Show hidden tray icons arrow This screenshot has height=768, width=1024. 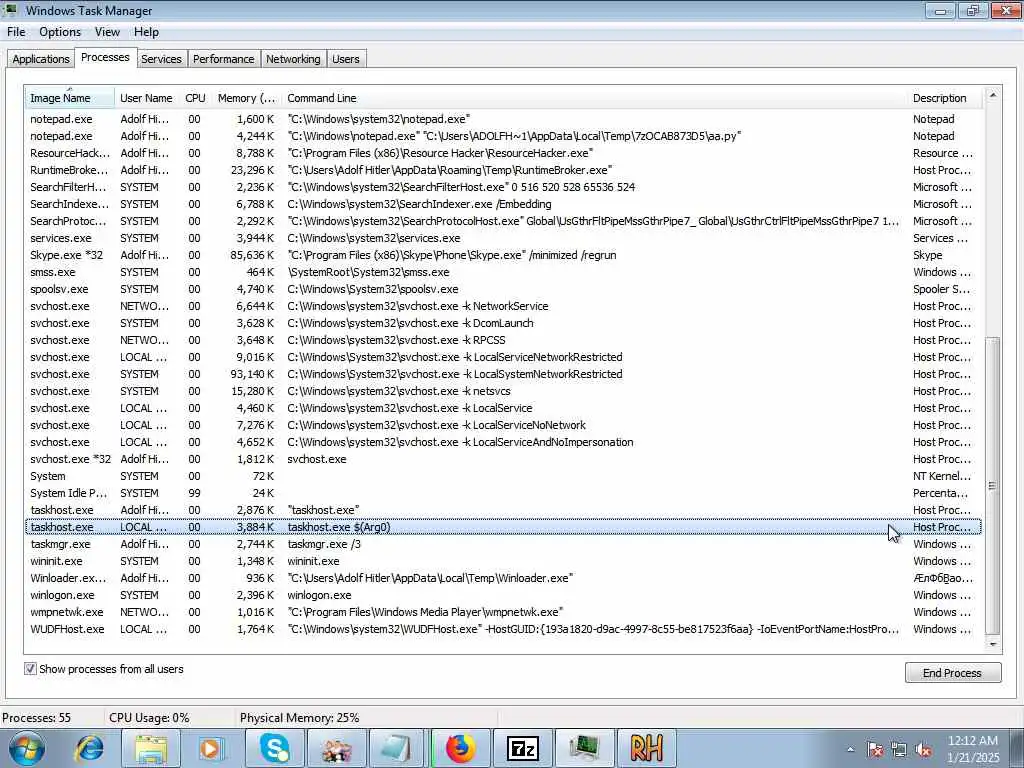coord(850,750)
